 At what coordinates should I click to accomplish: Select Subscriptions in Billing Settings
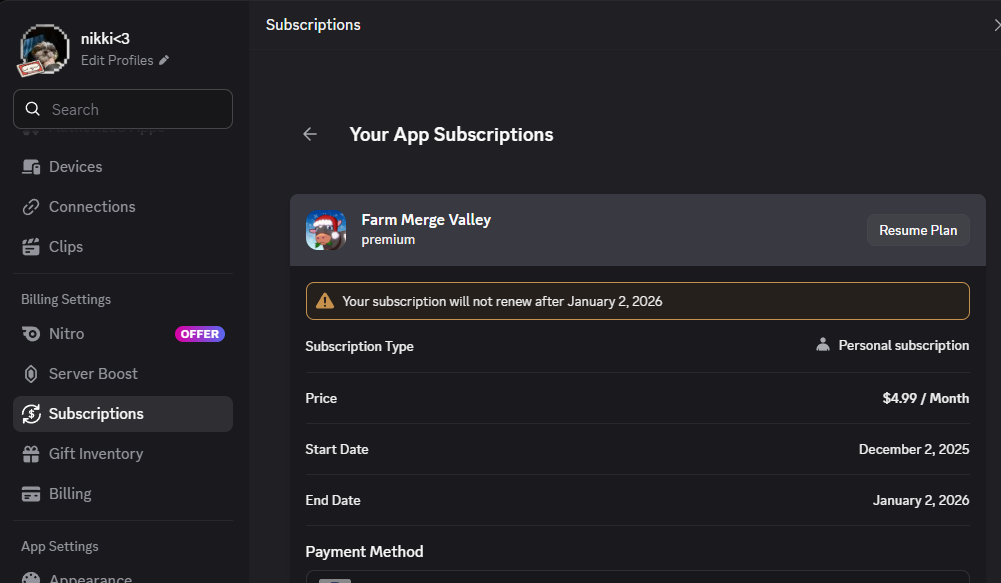pyautogui.click(x=96, y=414)
